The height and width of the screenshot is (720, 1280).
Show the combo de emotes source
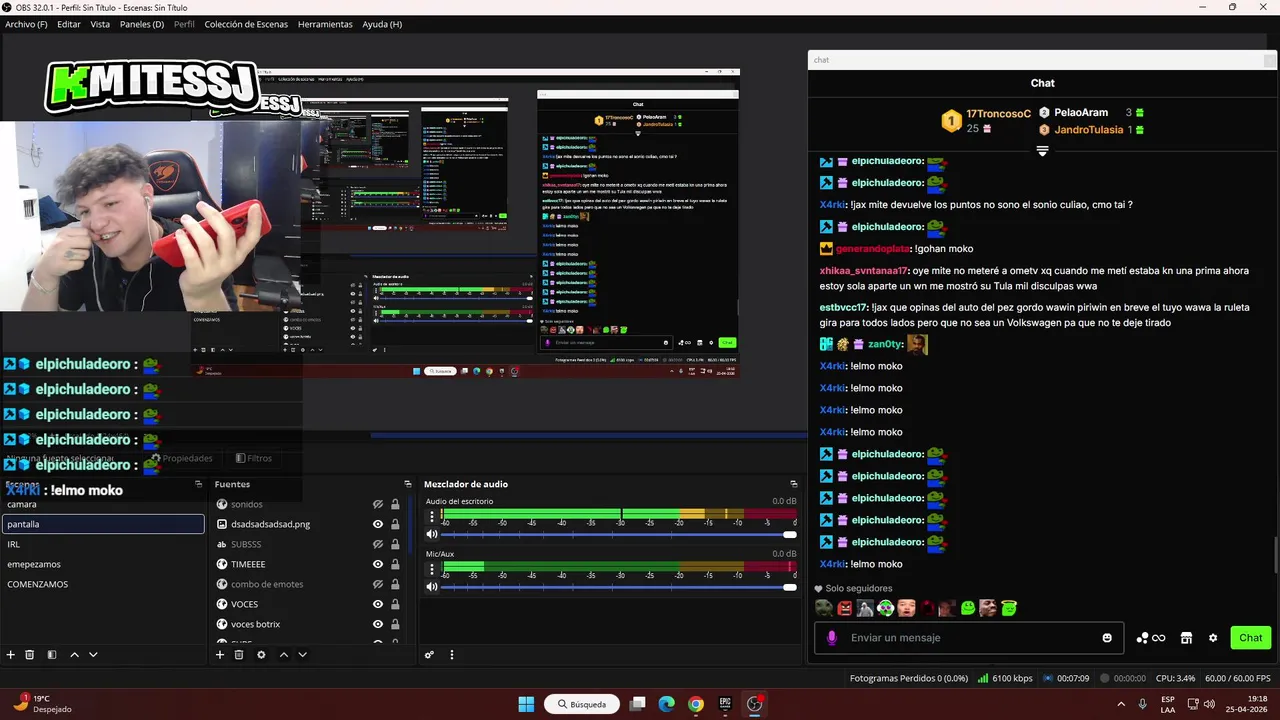(x=378, y=584)
